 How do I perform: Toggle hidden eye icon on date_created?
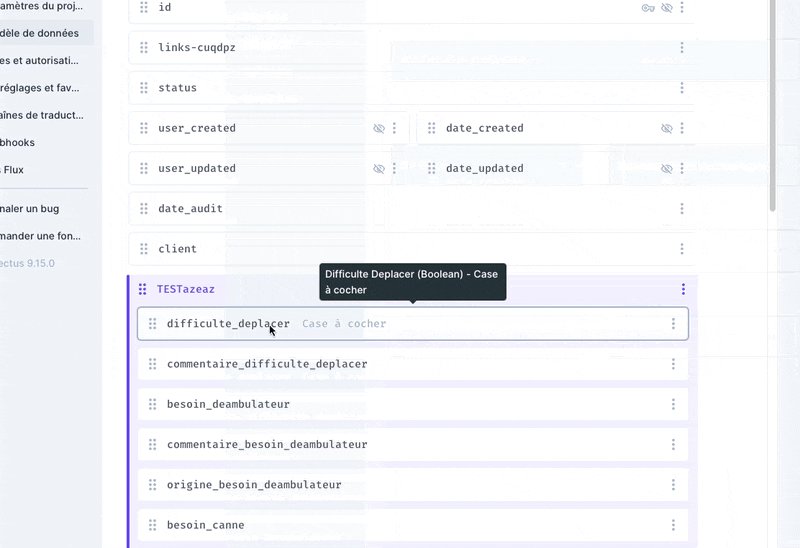(667, 128)
